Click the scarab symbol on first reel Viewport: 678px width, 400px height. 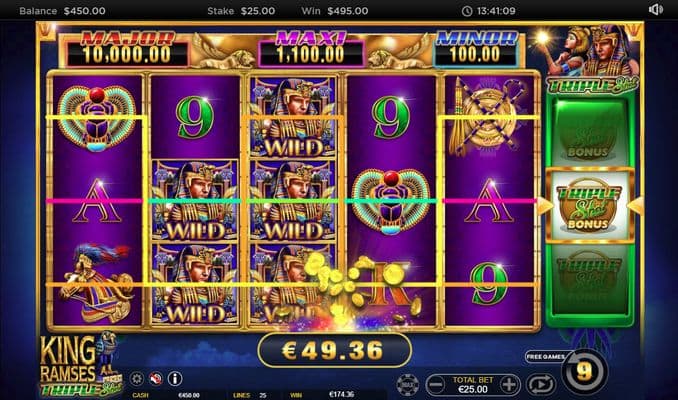point(96,117)
